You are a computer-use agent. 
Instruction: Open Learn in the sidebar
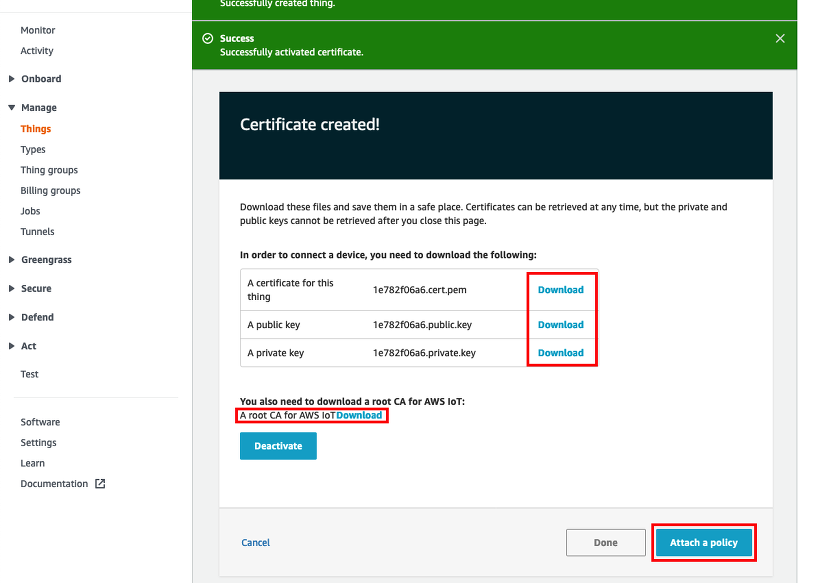pyautogui.click(x=32, y=463)
